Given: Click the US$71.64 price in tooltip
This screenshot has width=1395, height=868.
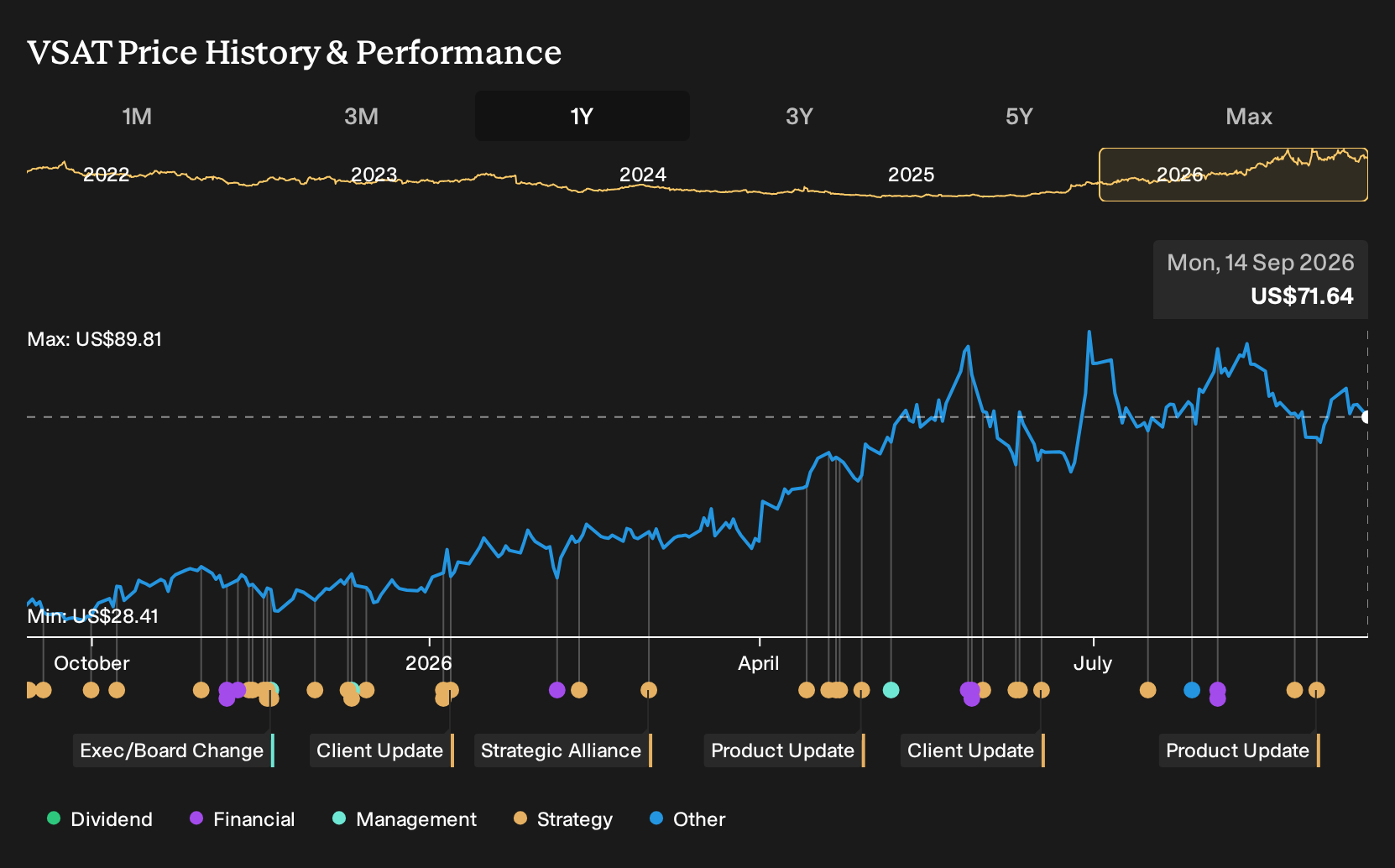Looking at the screenshot, I should point(1302,296).
